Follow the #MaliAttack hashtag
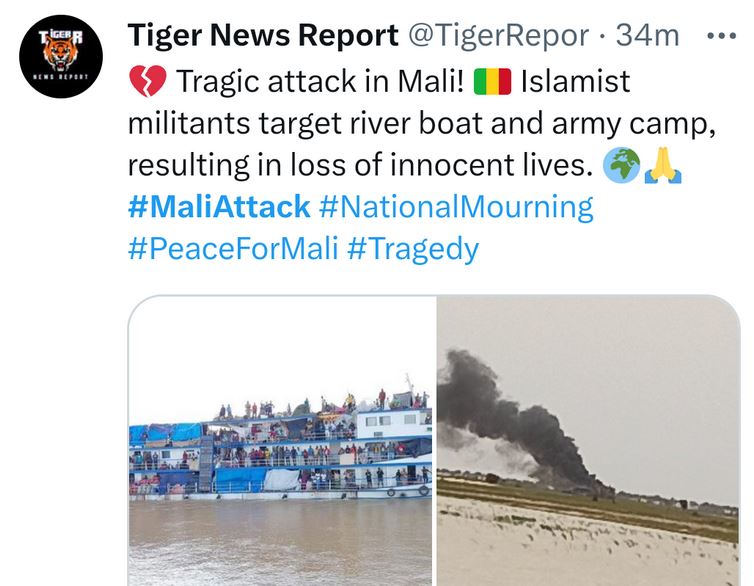Viewport: 754px width, 586px height. (219, 207)
